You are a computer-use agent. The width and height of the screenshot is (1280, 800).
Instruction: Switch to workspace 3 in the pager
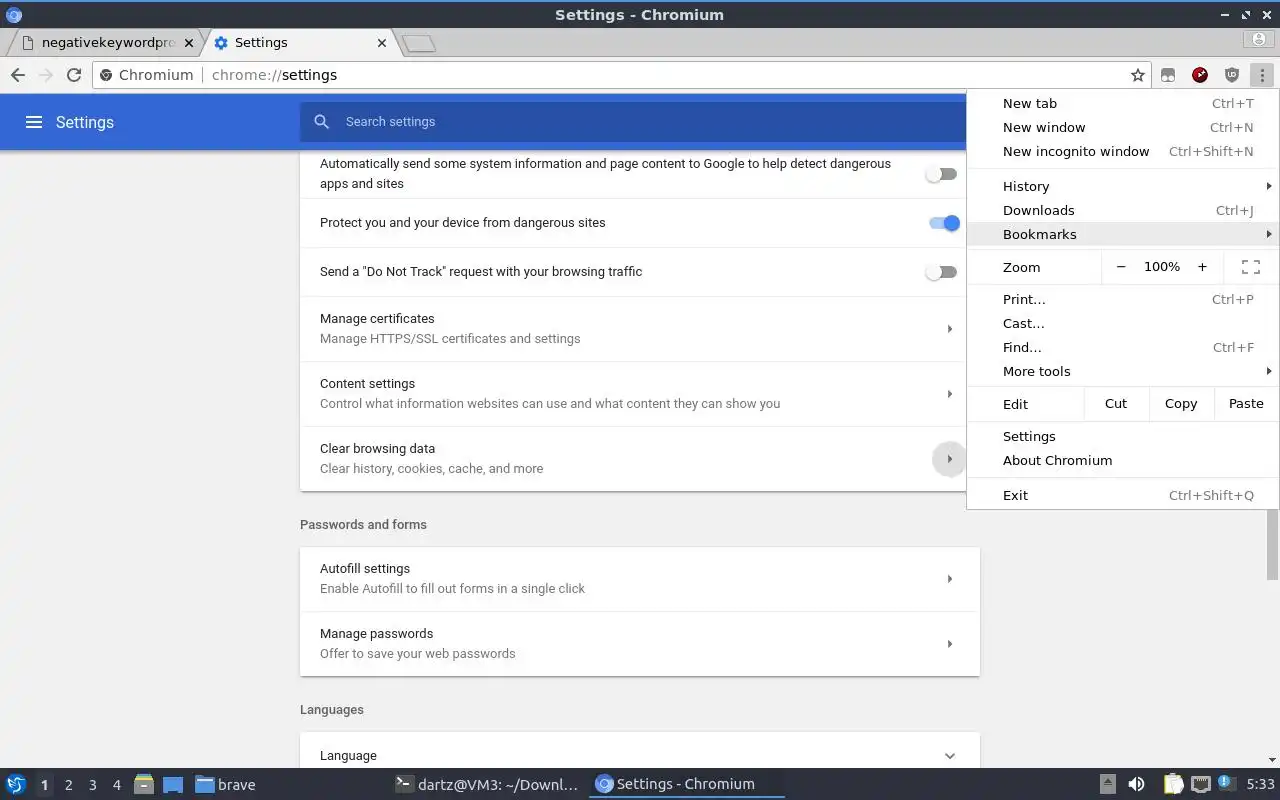point(92,785)
